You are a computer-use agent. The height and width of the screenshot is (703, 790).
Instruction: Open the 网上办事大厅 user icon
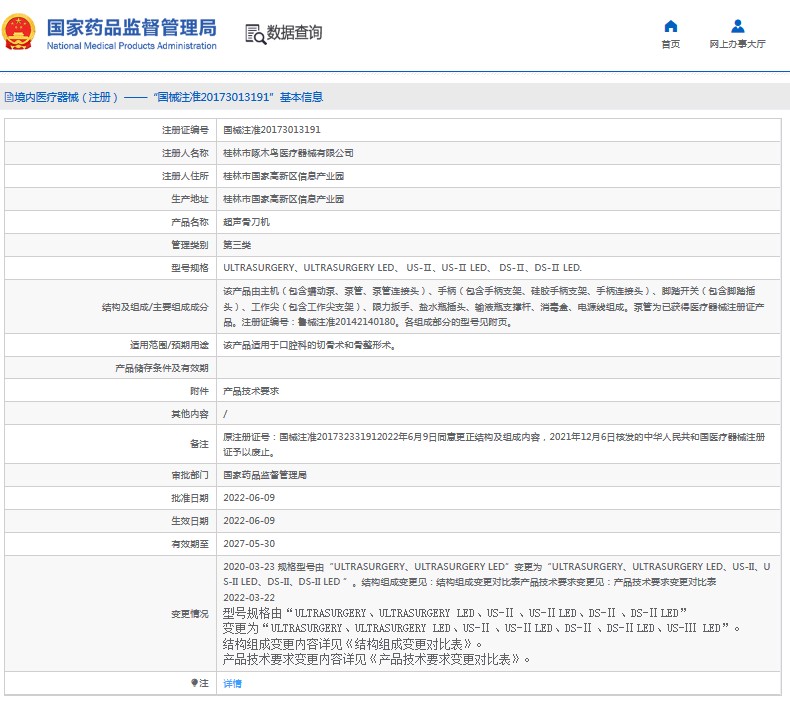pos(738,26)
